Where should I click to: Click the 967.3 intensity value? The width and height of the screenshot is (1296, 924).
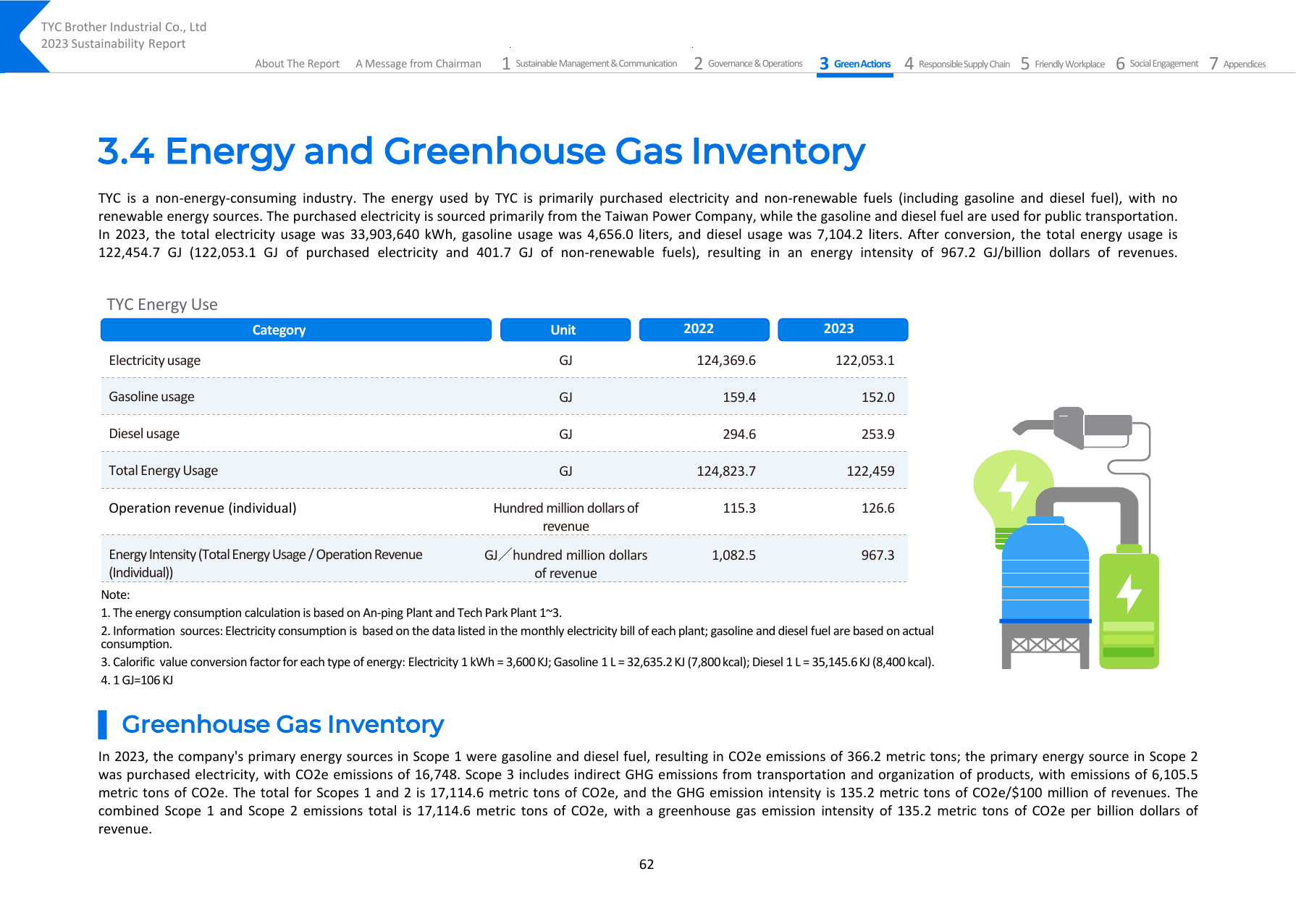pyautogui.click(x=878, y=555)
